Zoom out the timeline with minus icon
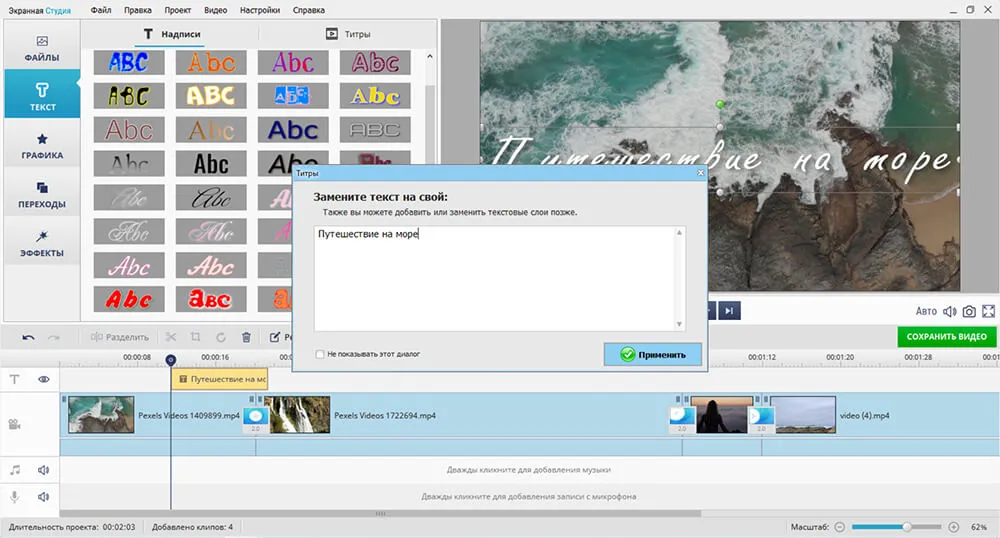The height and width of the screenshot is (538, 1000). click(x=840, y=527)
